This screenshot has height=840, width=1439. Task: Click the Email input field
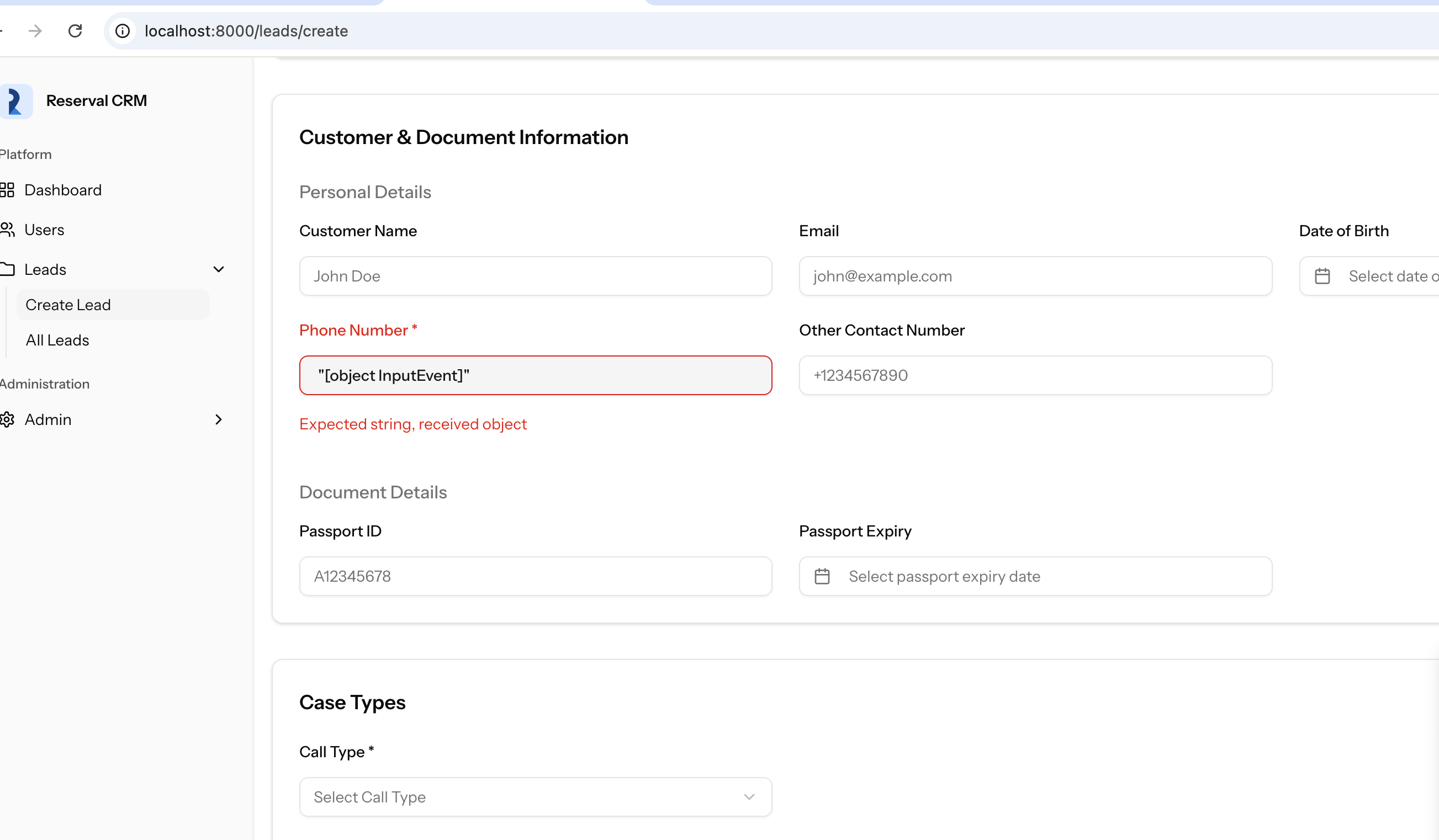(1035, 276)
